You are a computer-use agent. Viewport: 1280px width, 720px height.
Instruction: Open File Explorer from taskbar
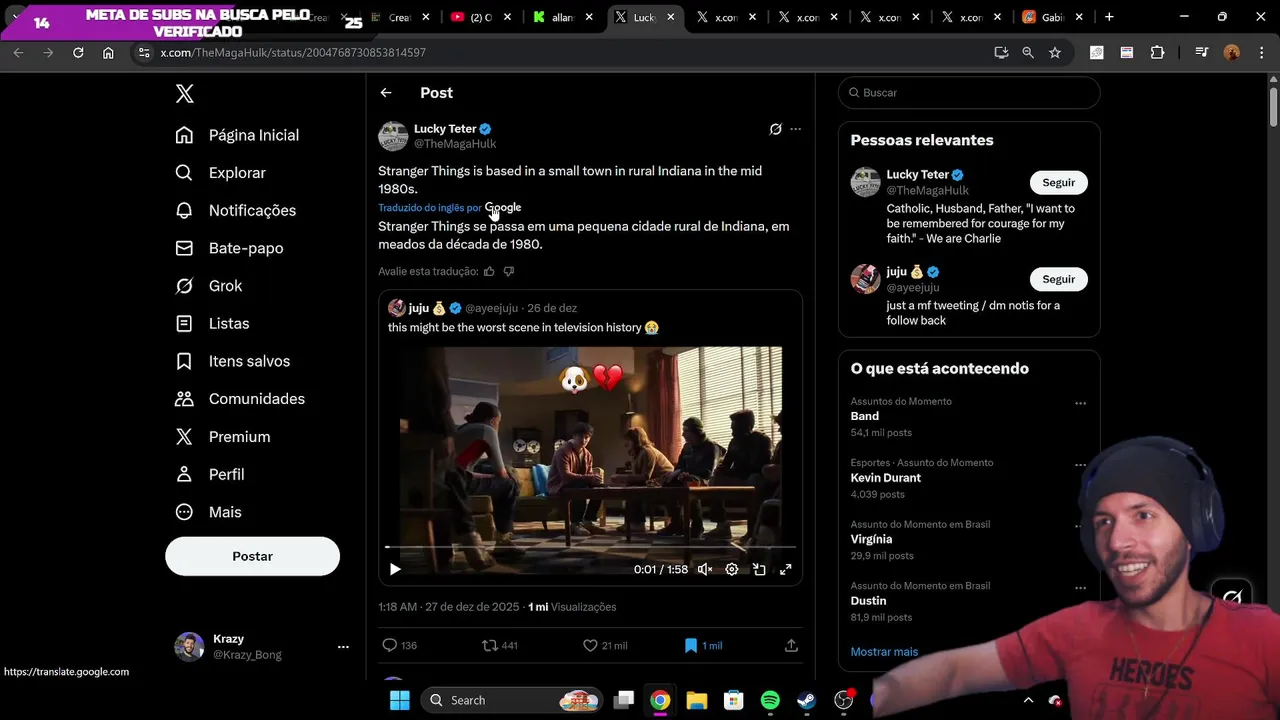[697, 700]
